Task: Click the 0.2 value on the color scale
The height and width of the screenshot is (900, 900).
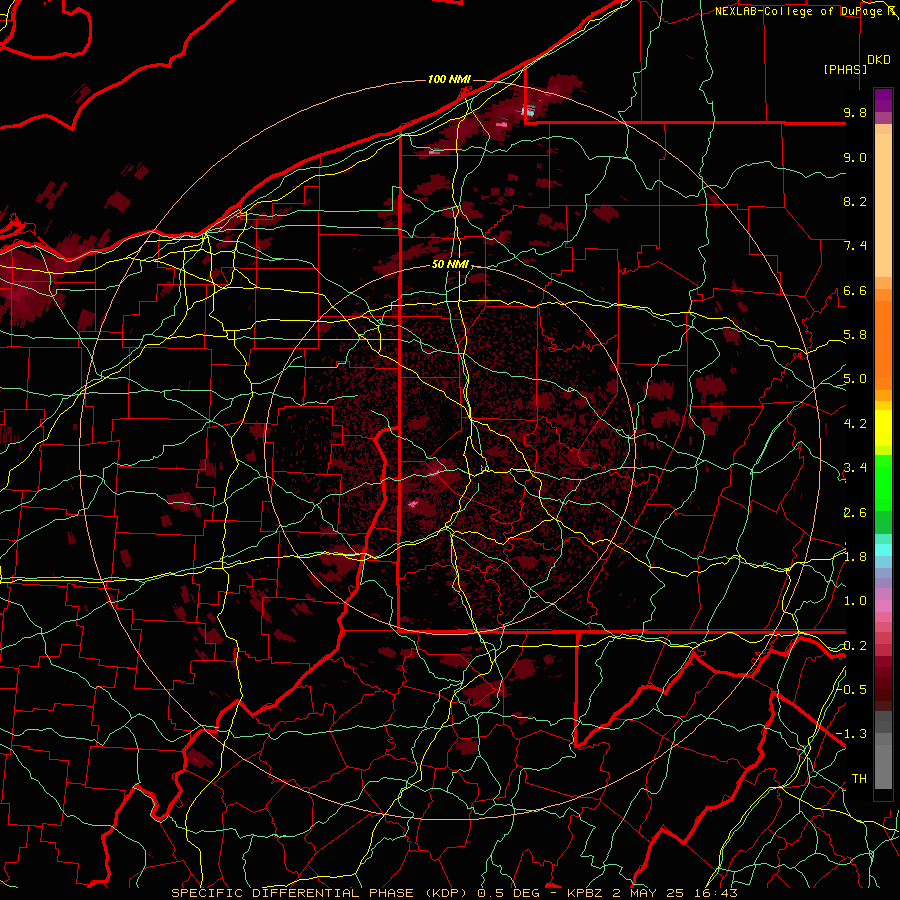Action: pos(855,646)
